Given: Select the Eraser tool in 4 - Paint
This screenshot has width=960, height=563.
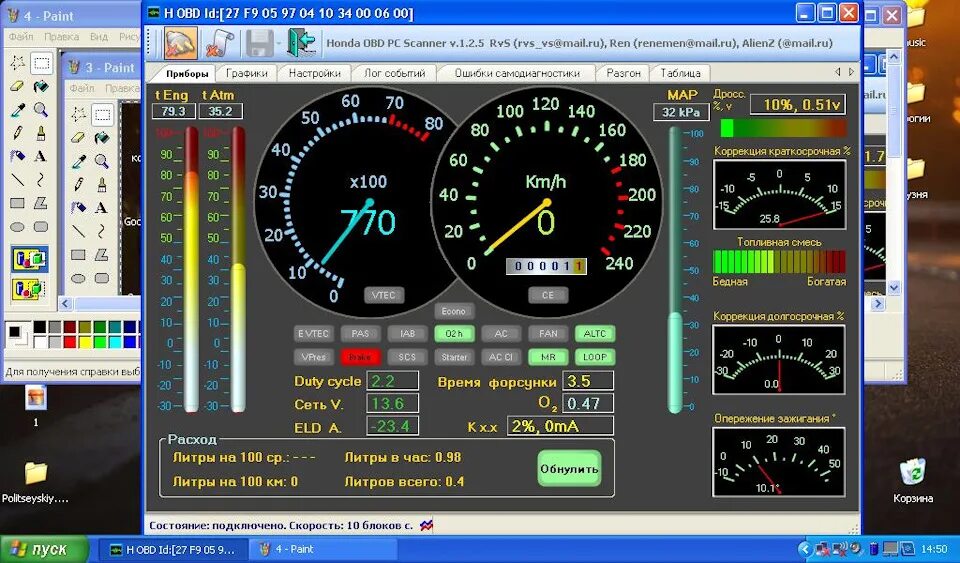Looking at the screenshot, I should click(17, 86).
